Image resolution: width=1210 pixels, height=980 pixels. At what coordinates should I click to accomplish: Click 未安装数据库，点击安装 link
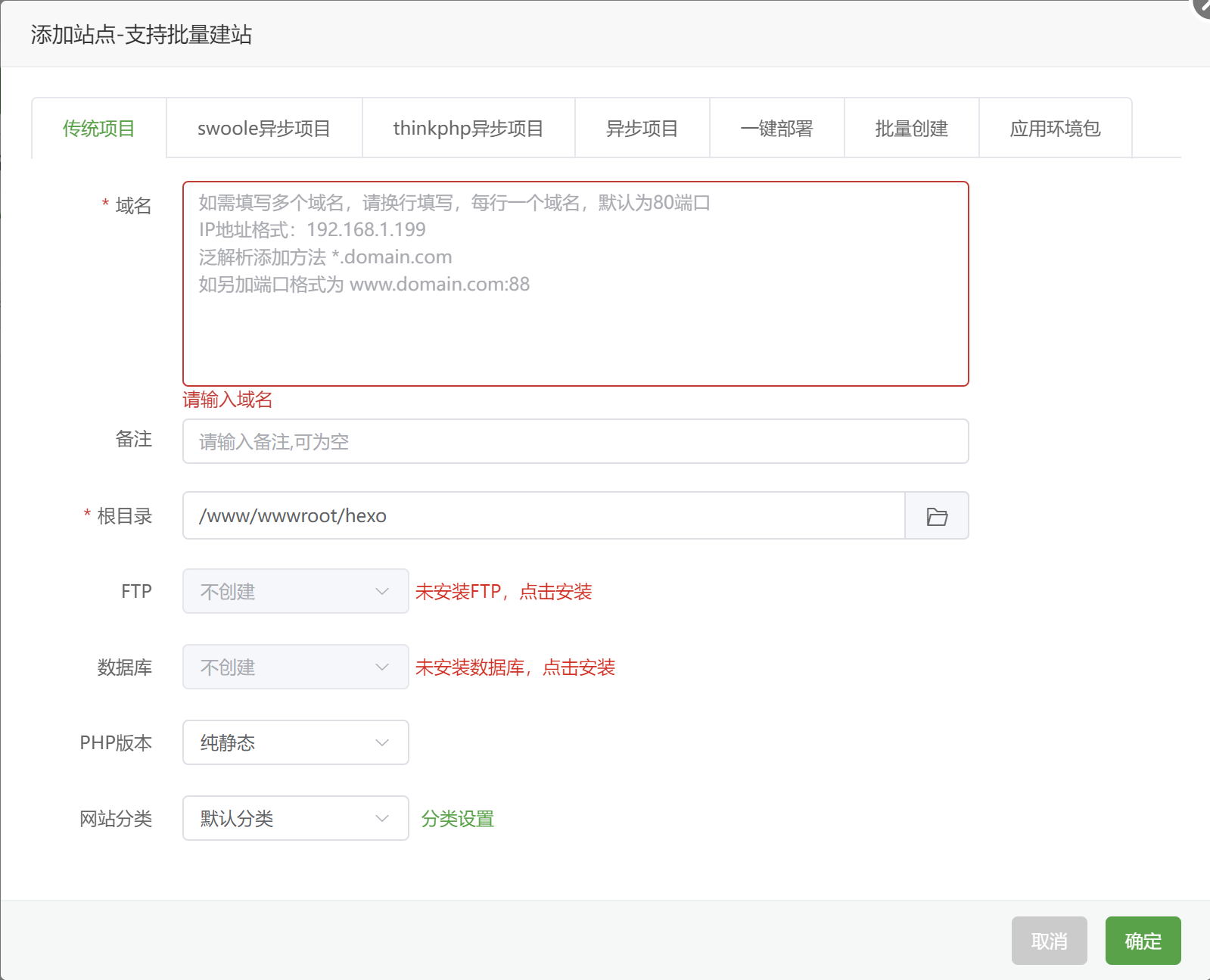tap(515, 667)
